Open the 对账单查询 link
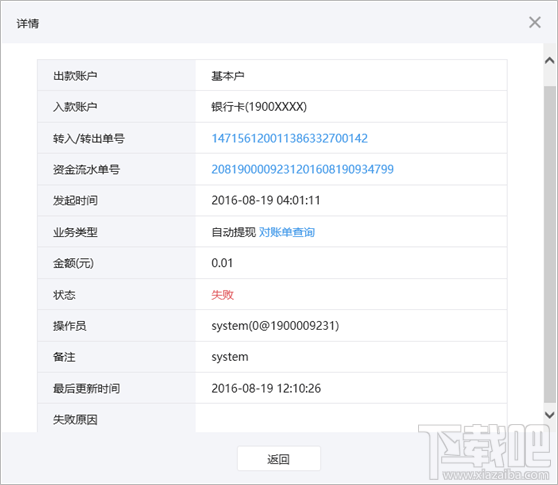The image size is (558, 485). [x=287, y=232]
